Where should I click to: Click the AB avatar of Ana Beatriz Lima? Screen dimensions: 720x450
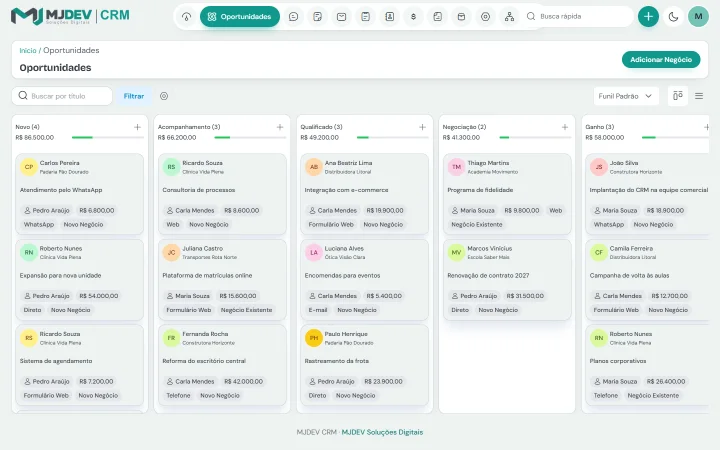pyautogui.click(x=314, y=167)
